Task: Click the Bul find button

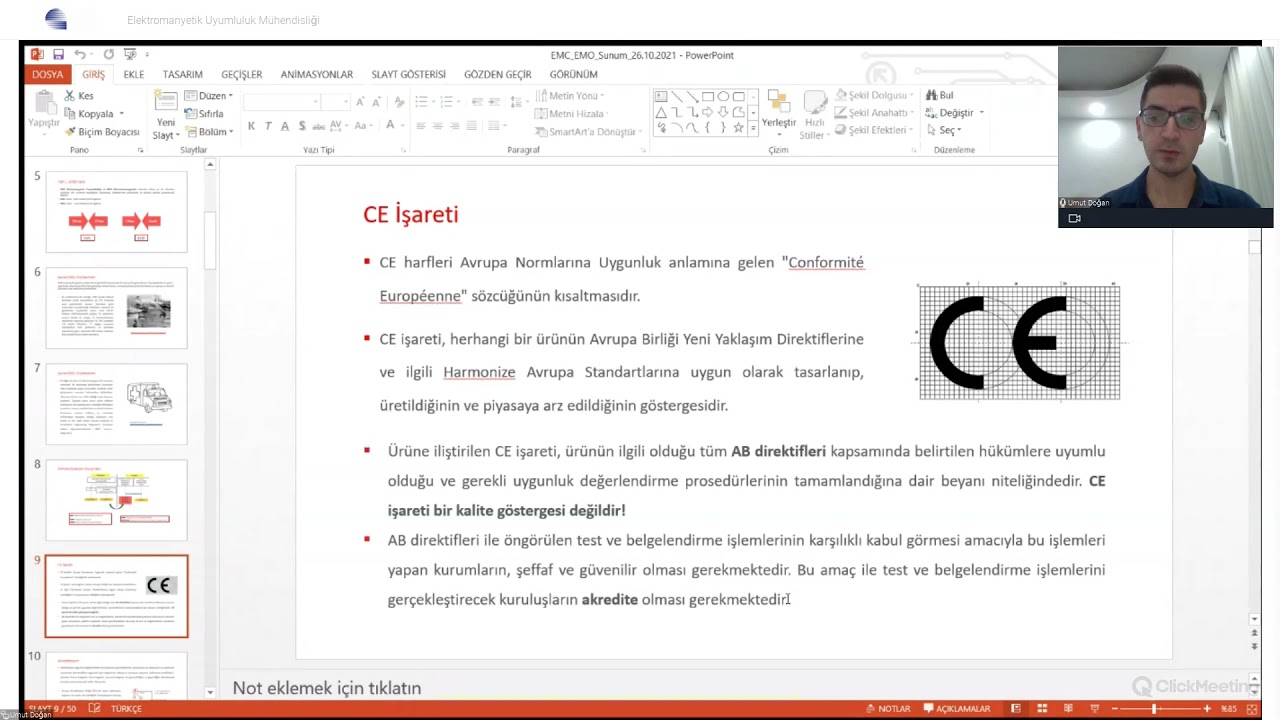Action: point(940,95)
